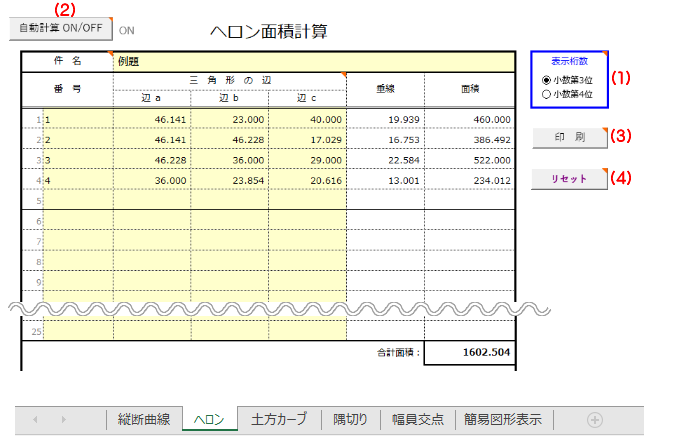Select the 小数第4位 radio option

(545, 94)
